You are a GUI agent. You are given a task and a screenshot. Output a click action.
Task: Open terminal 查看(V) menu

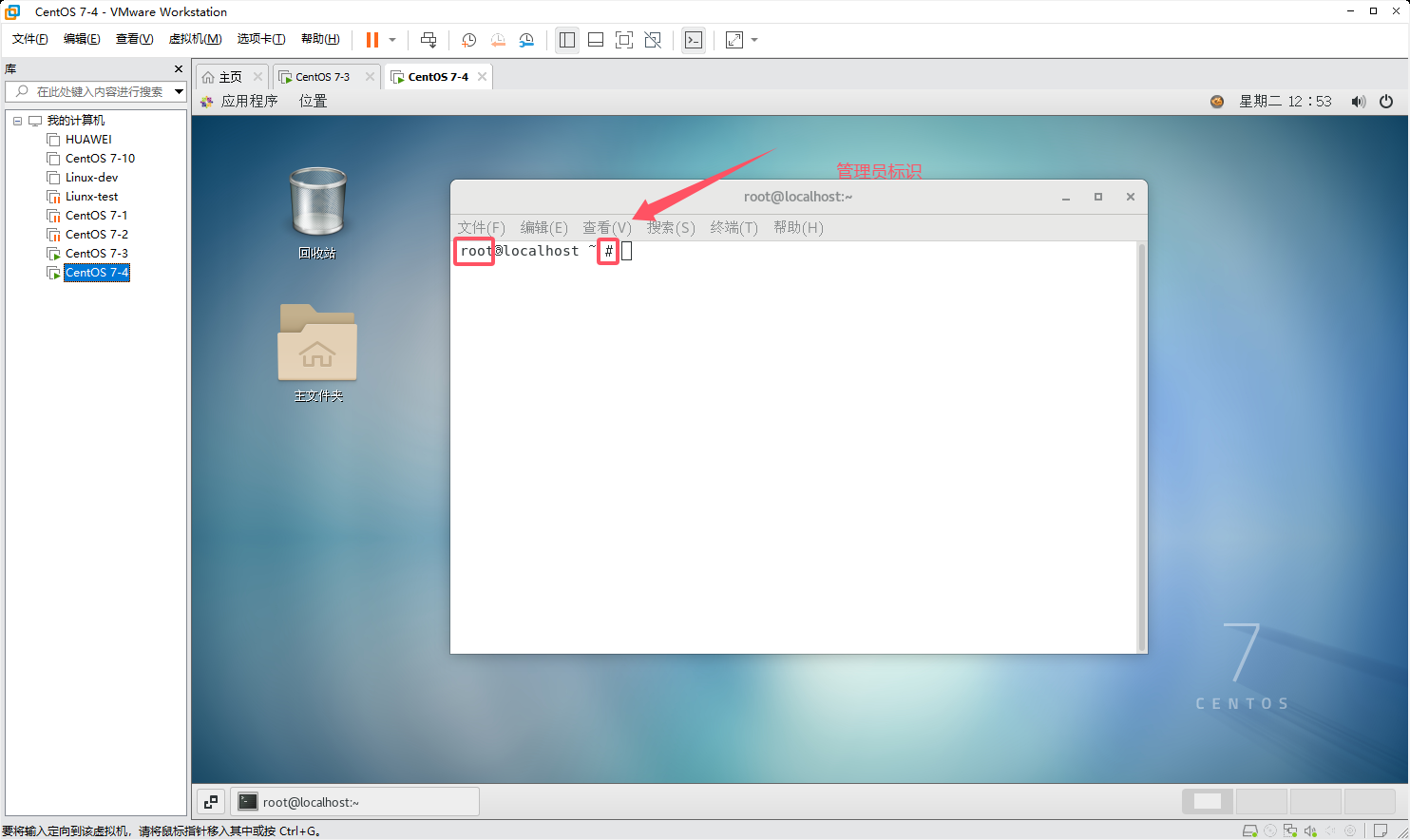coord(607,227)
